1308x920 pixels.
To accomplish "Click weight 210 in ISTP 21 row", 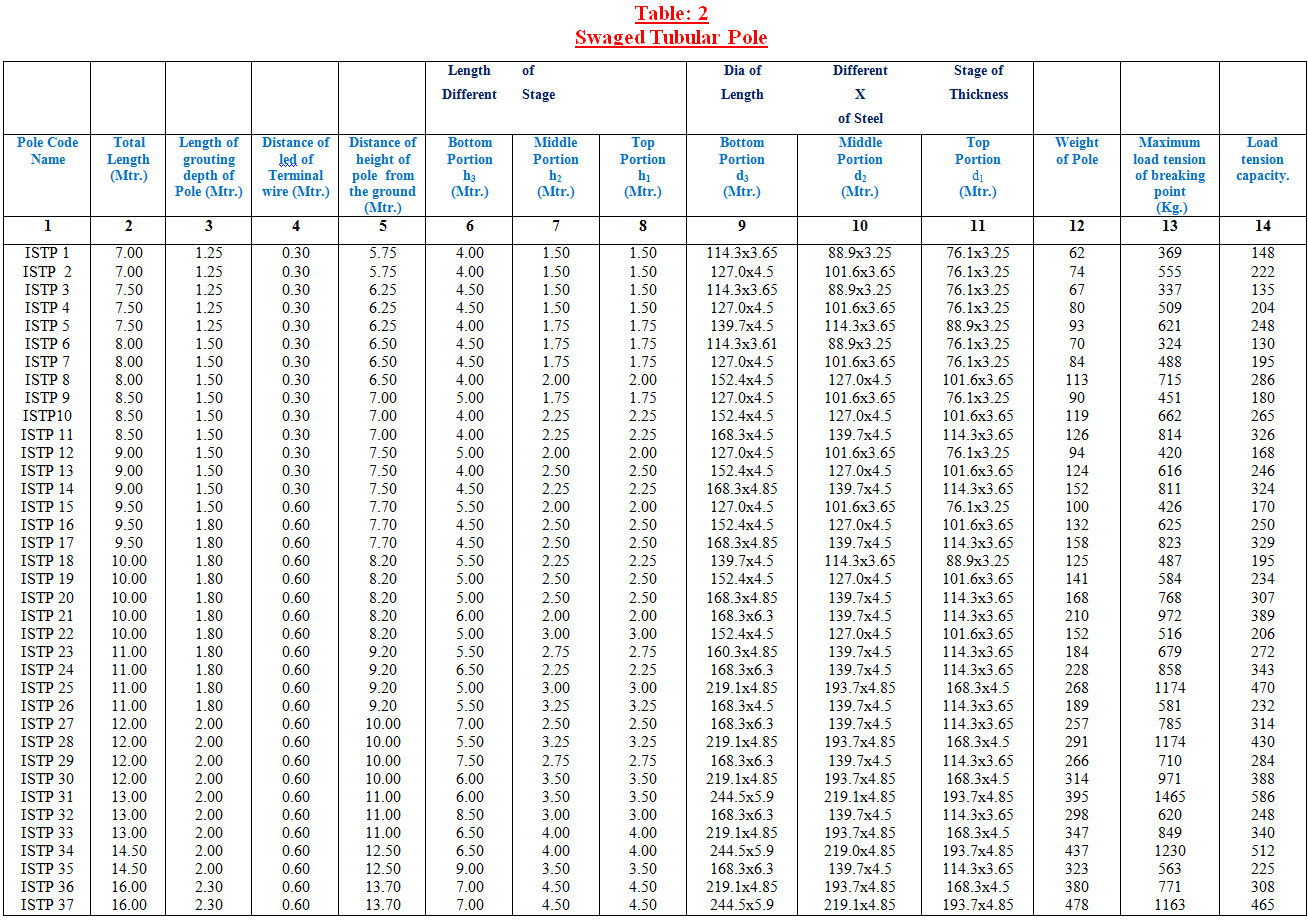I will coord(1077,616).
